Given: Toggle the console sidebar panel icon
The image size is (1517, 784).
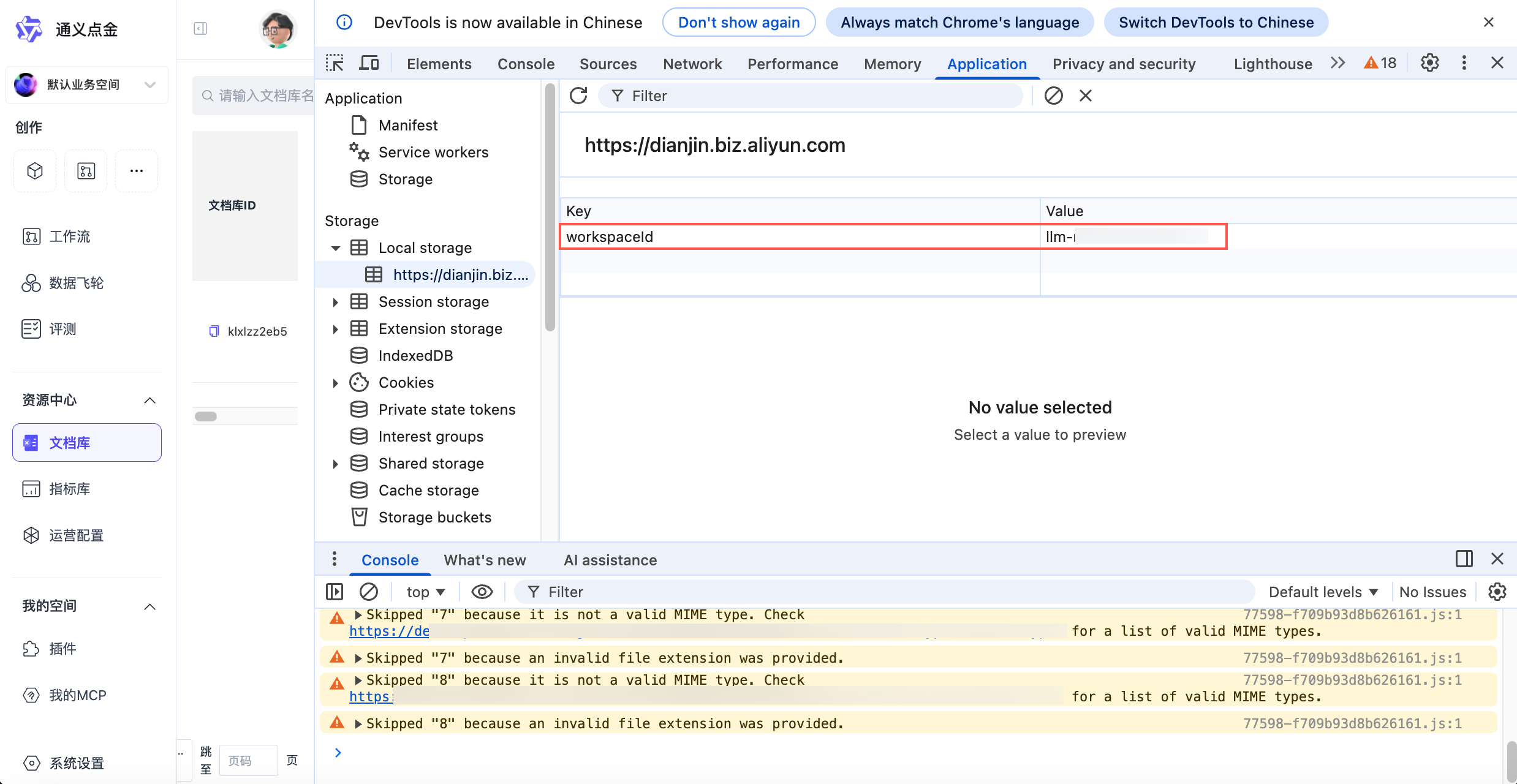Looking at the screenshot, I should 335,592.
